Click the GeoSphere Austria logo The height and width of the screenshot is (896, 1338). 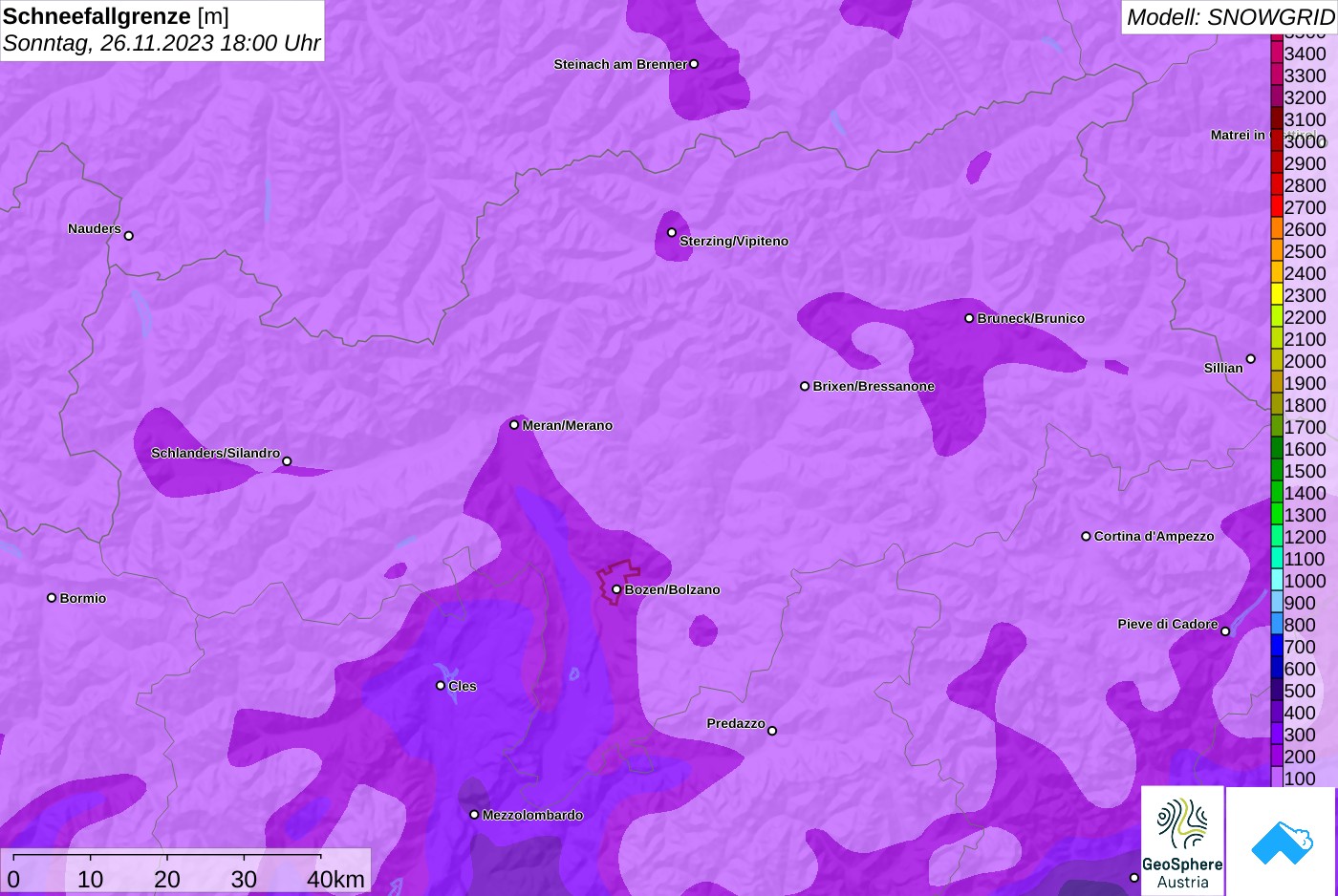1182,841
